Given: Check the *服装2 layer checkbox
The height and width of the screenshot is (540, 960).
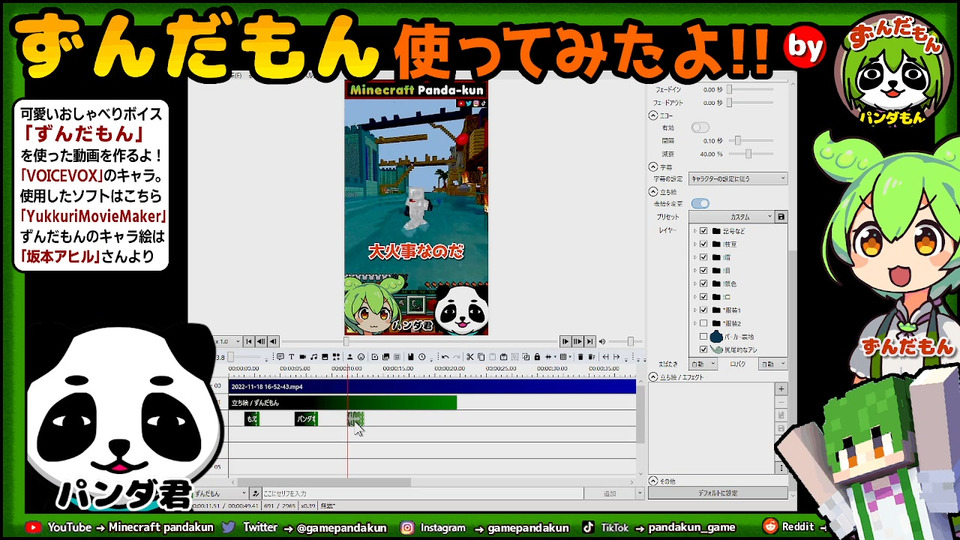Looking at the screenshot, I should click(703, 323).
